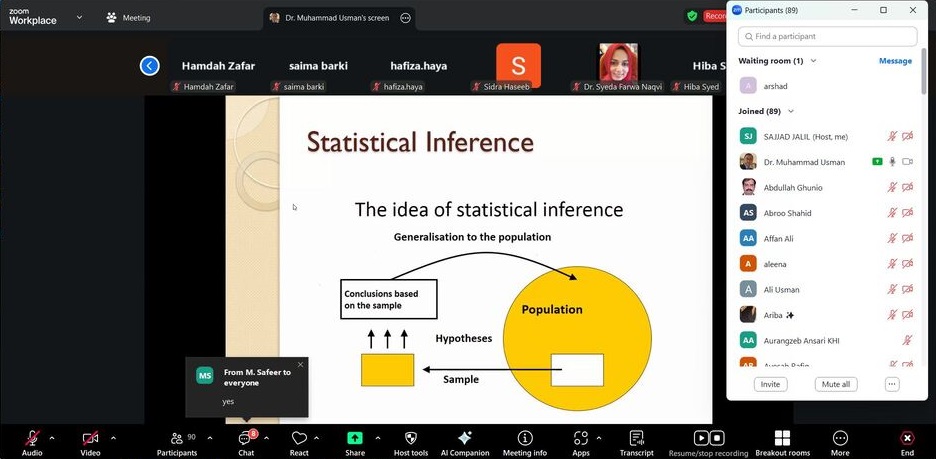Screen dimensions: 936x459
Task: Open Zoom Workplace dropdown arrow
Action: click(x=79, y=17)
